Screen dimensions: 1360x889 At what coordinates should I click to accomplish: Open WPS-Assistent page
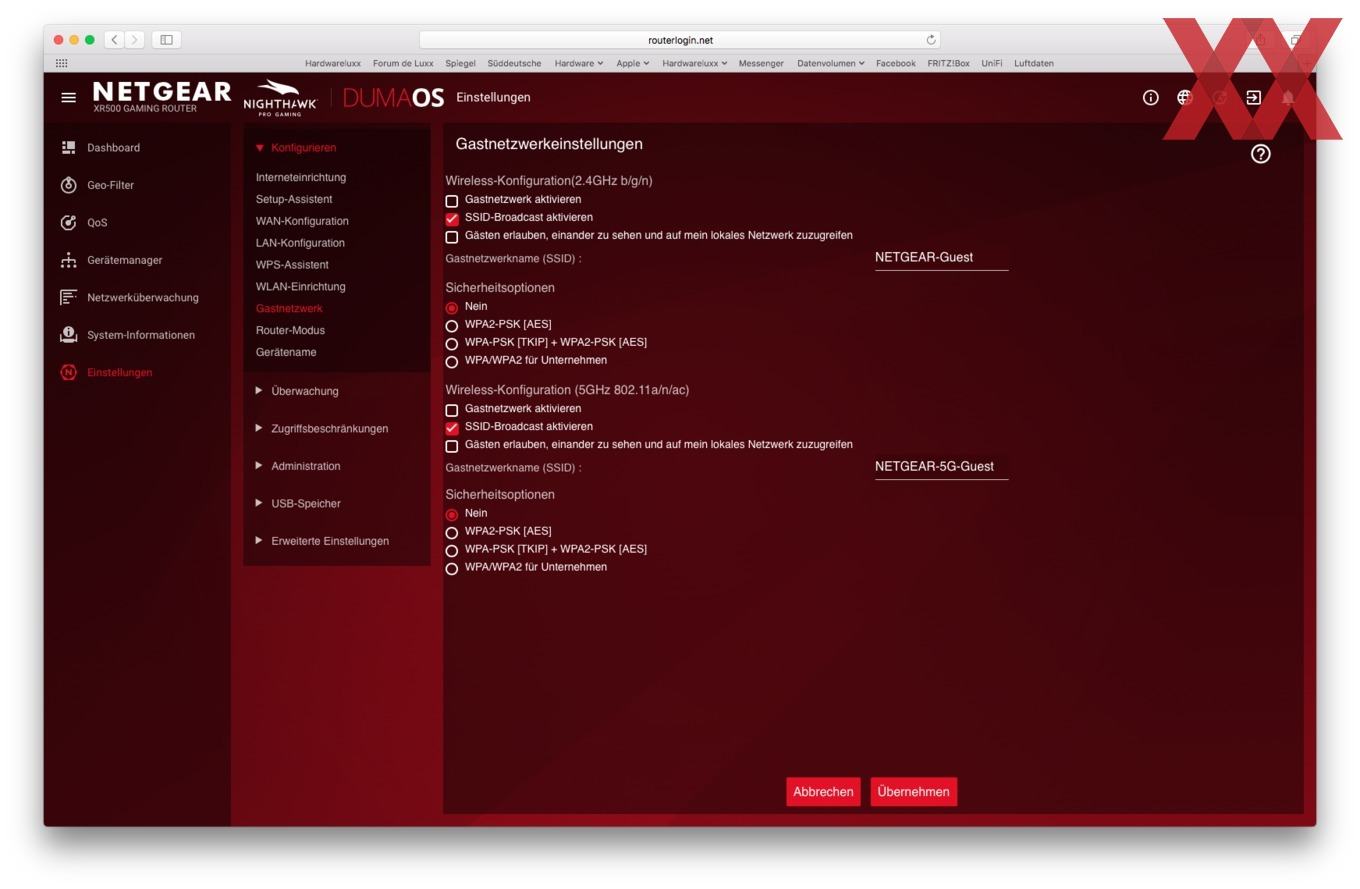292,265
